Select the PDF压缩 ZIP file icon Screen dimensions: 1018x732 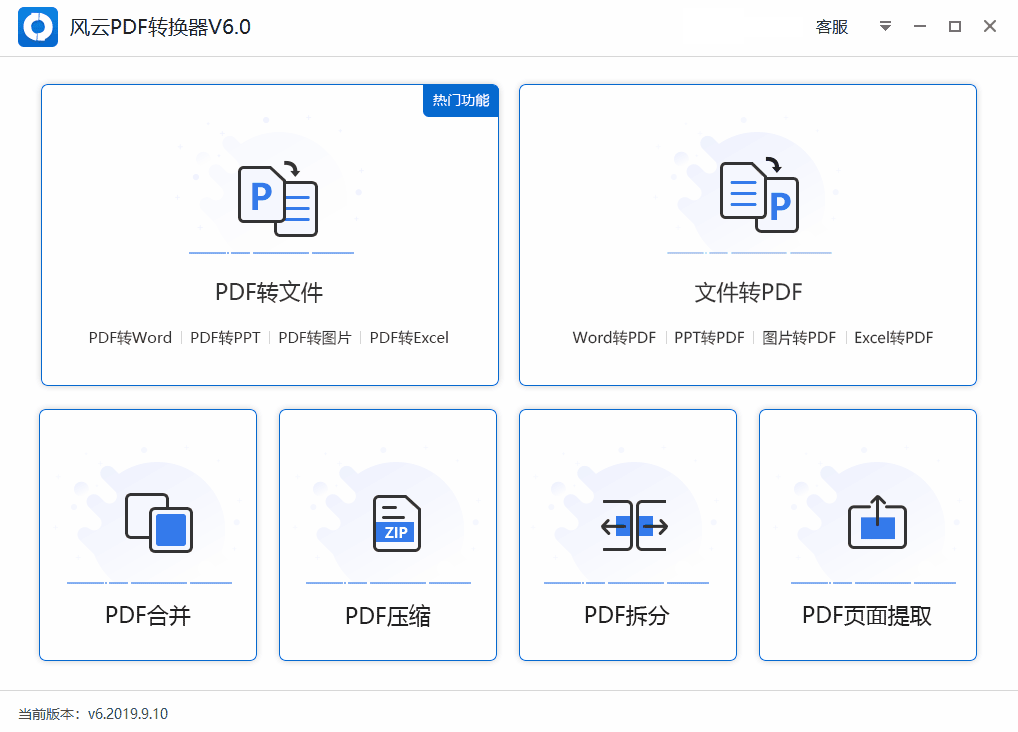(x=397, y=523)
